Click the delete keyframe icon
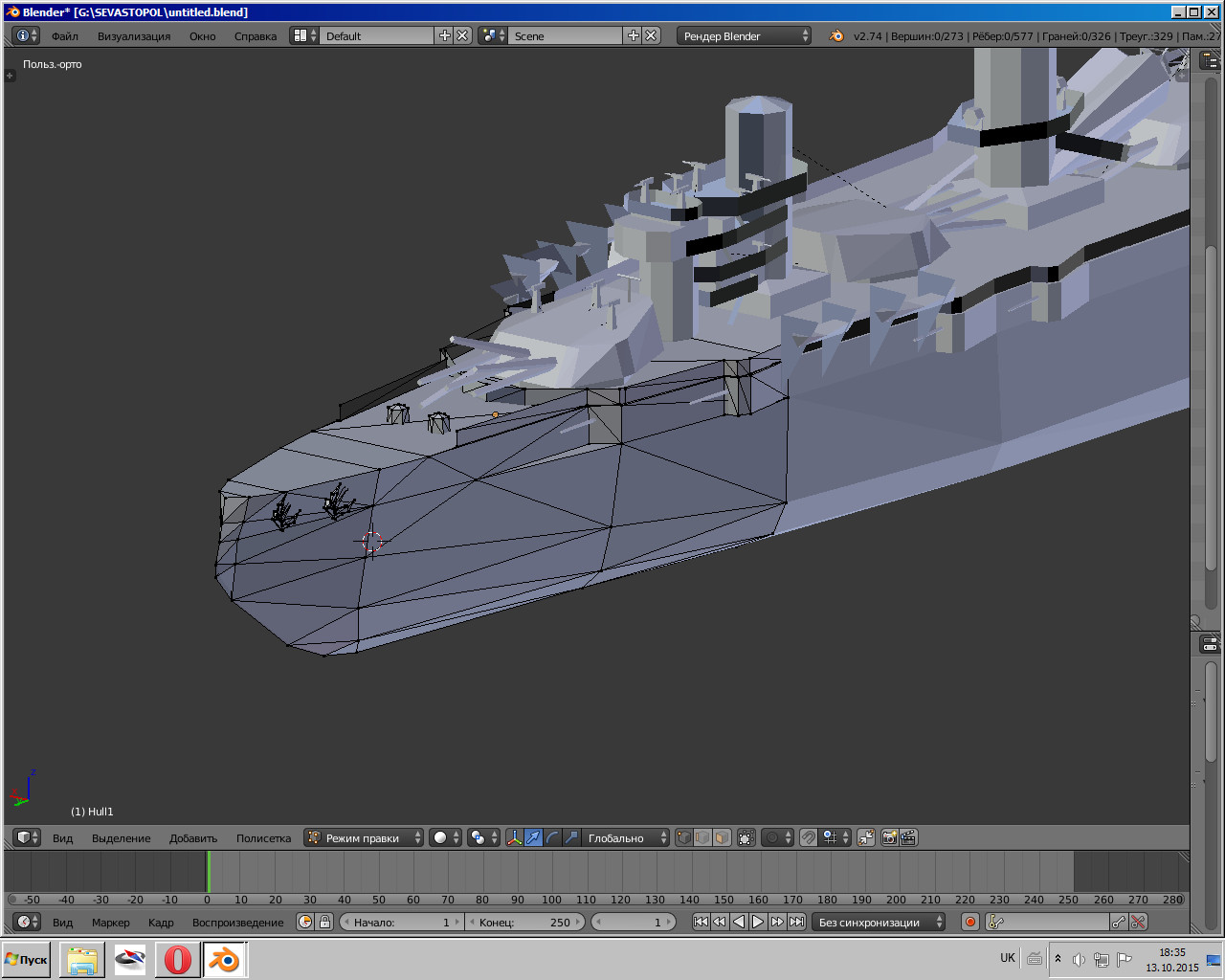Screen dimensions: 1225x980 (x=1138, y=922)
